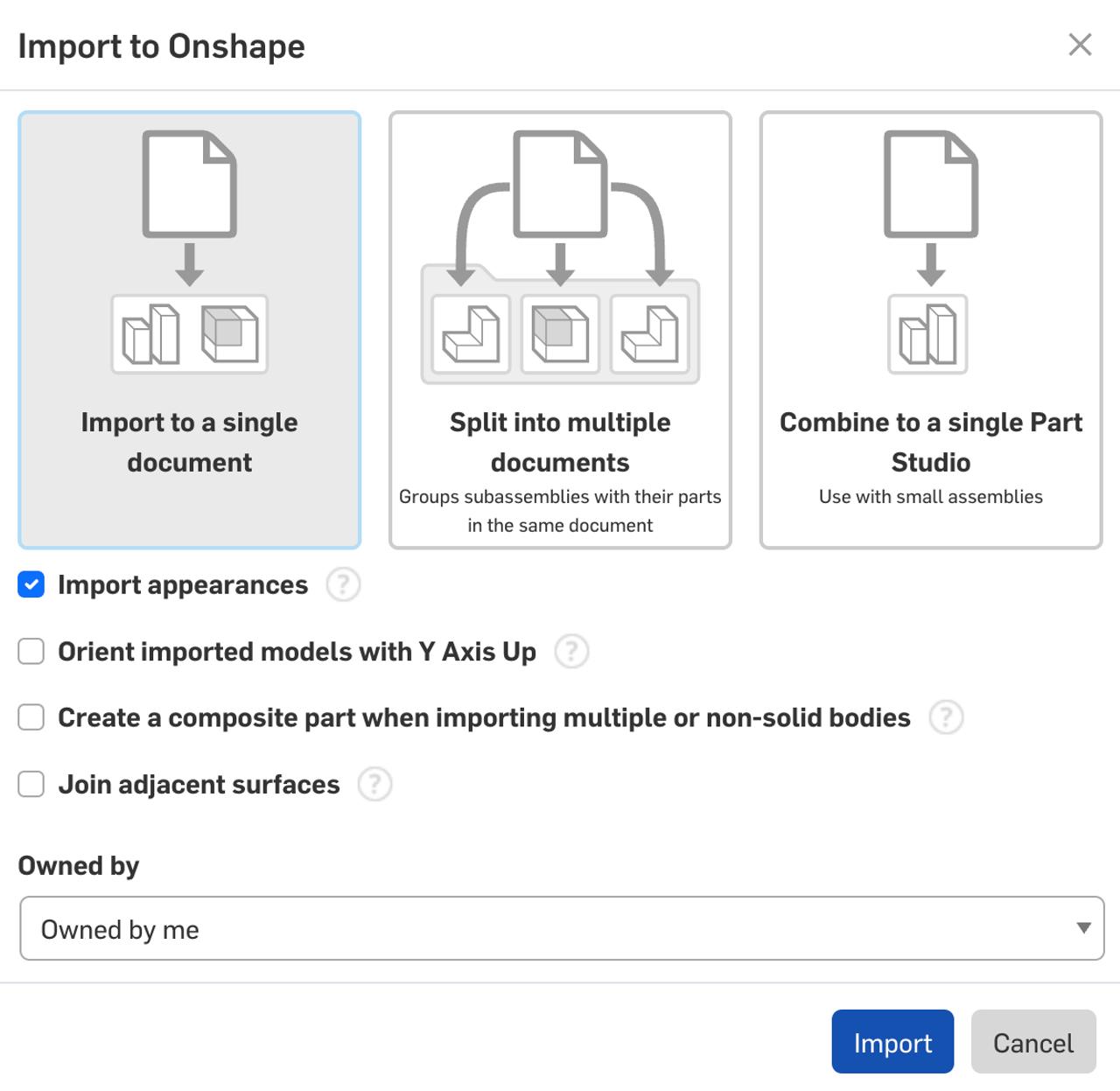Select Split into multiple documents option
This screenshot has width=1120, height=1091.
(x=560, y=442)
